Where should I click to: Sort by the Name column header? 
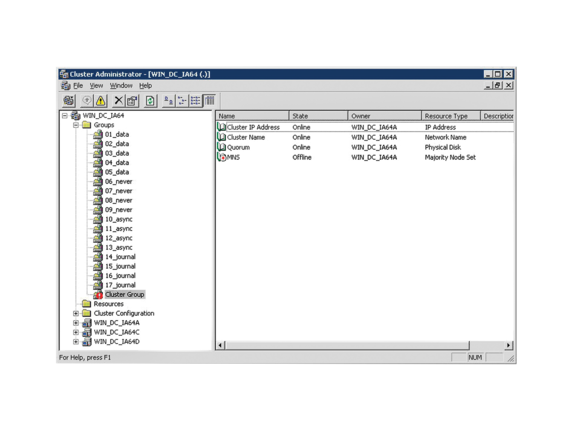click(252, 116)
